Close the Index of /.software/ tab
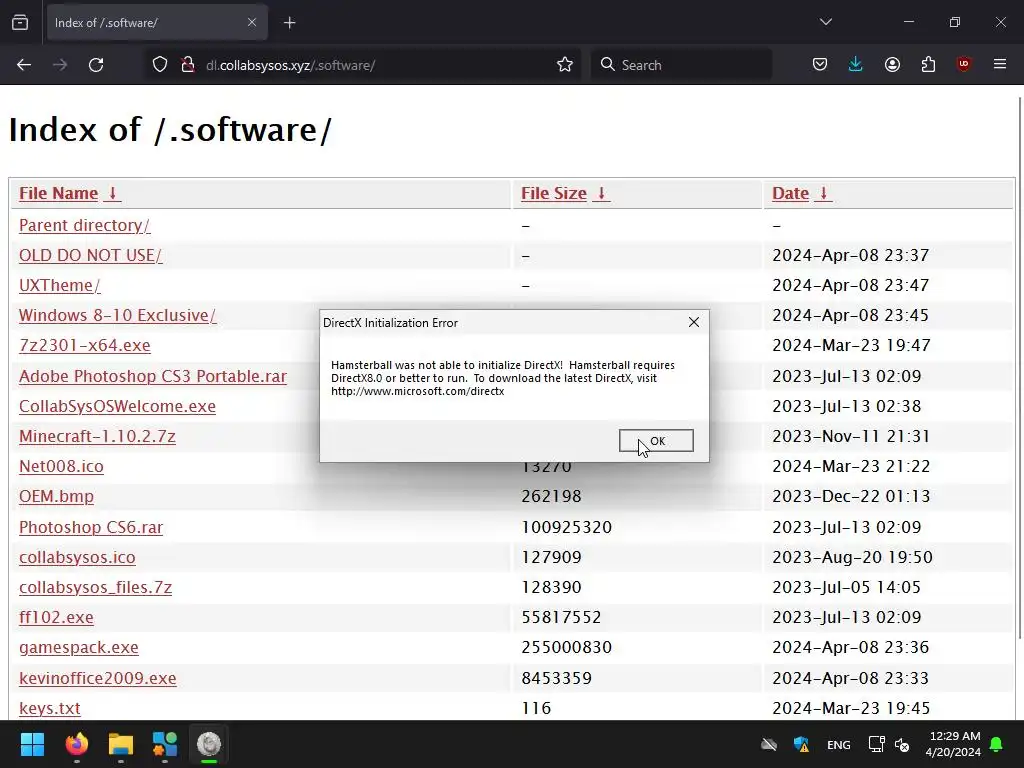Image resolution: width=1024 pixels, height=768 pixels. pyautogui.click(x=251, y=23)
